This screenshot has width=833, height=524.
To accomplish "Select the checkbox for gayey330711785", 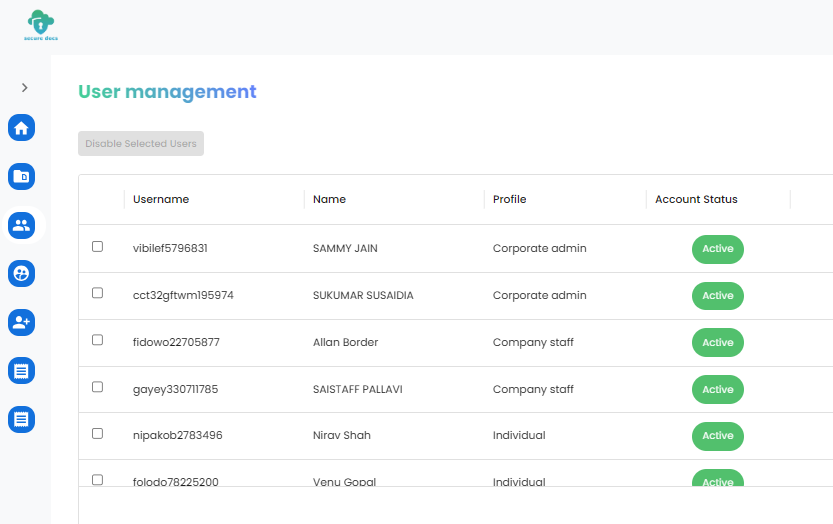I will pos(97,387).
